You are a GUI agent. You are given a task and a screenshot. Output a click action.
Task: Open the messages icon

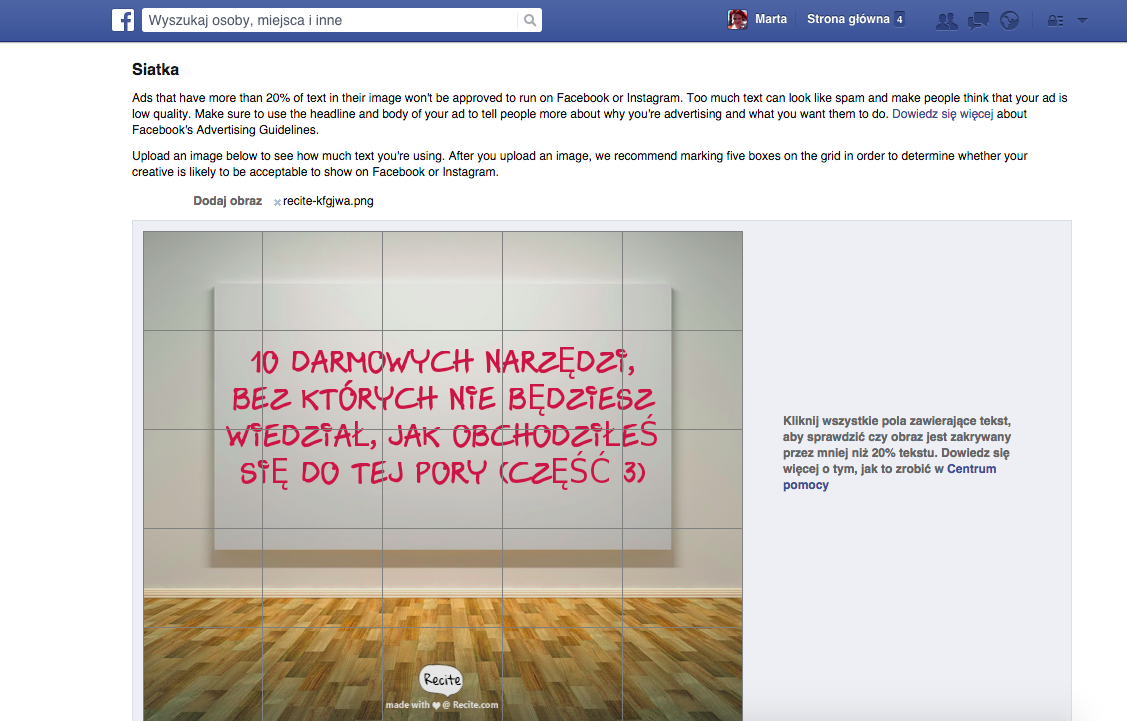[x=978, y=20]
